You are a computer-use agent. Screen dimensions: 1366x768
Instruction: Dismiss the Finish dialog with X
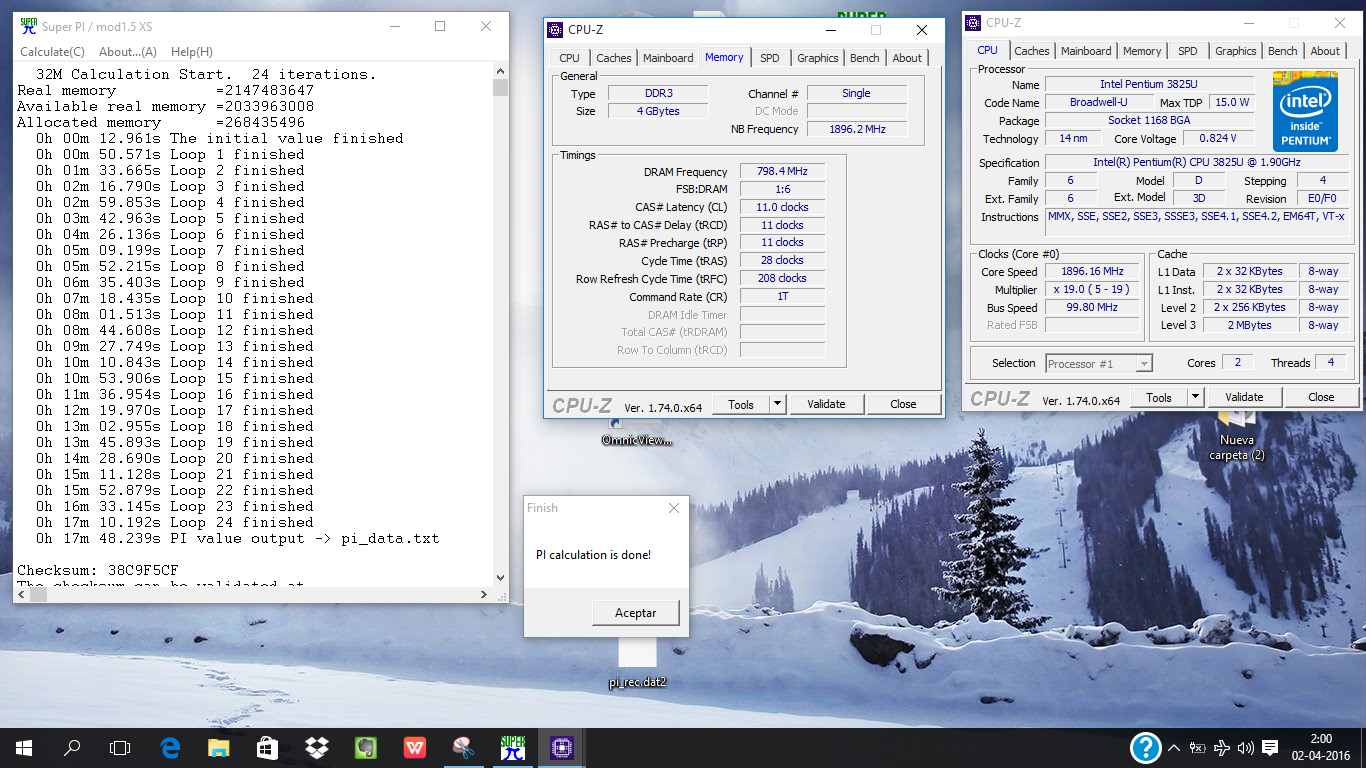674,508
